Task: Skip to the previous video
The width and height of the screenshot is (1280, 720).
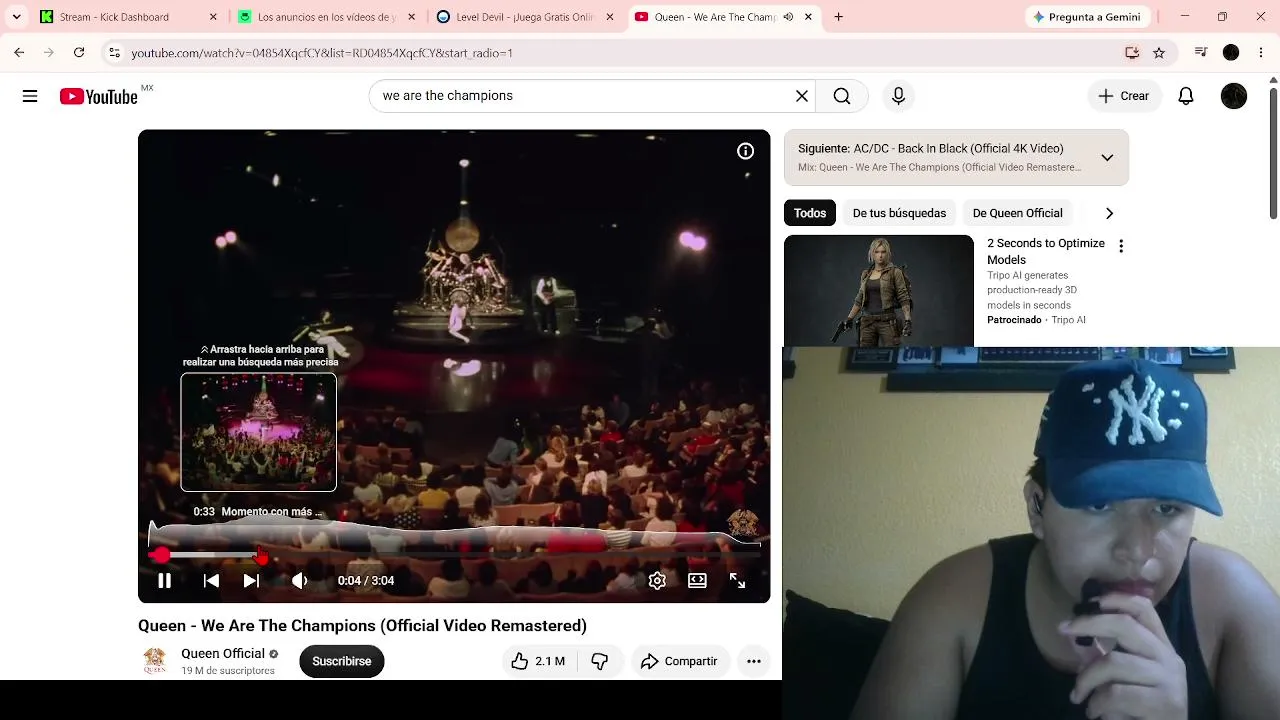Action: 211,580
